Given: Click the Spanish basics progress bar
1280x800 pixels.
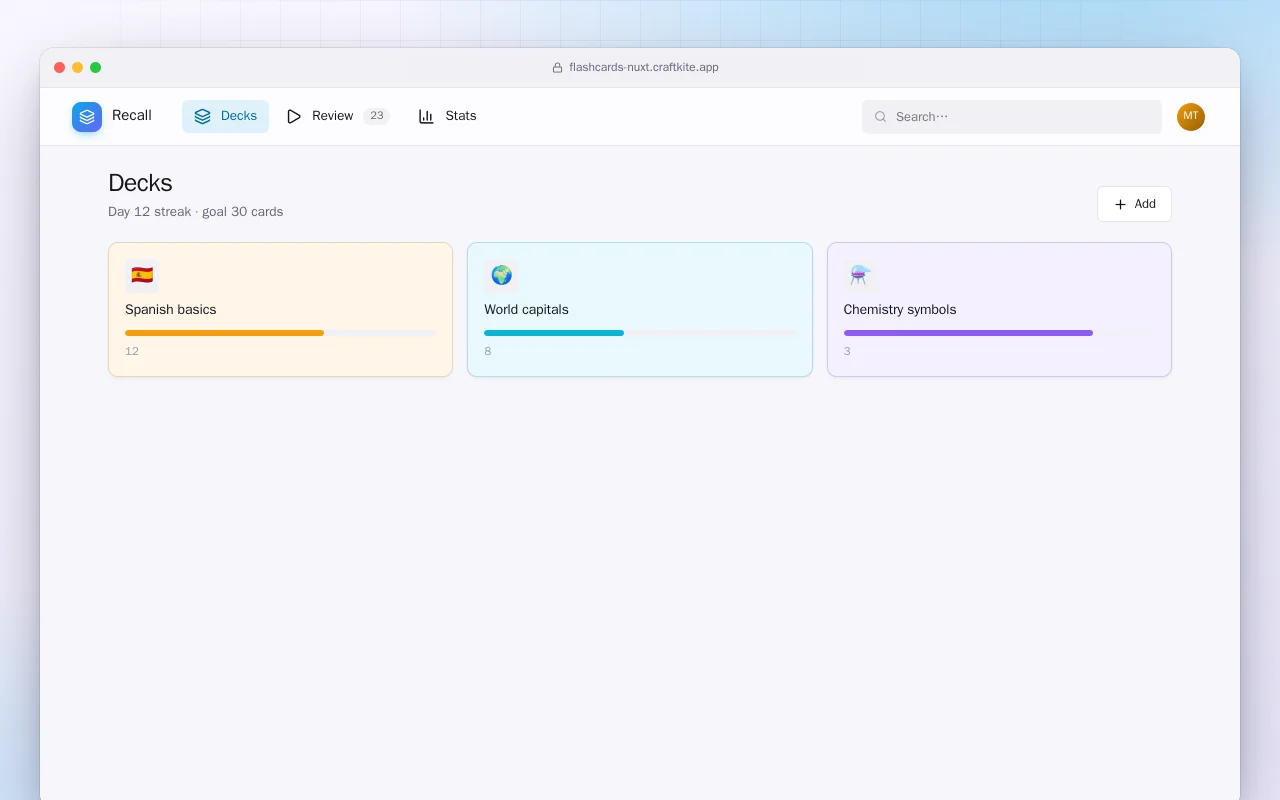Looking at the screenshot, I should (x=280, y=333).
